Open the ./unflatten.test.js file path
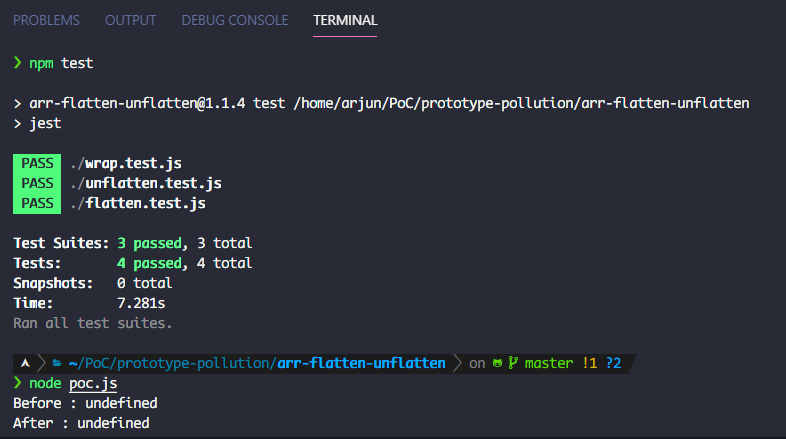The width and height of the screenshot is (786, 439). point(146,183)
